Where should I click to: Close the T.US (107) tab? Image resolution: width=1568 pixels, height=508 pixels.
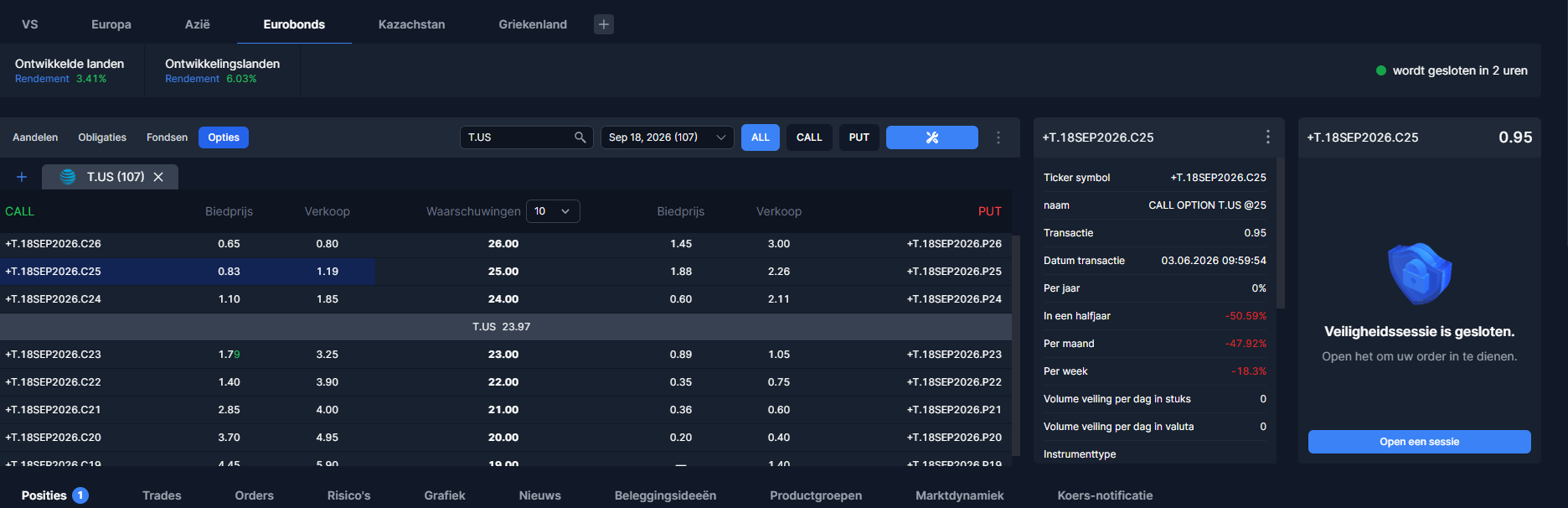tap(158, 177)
